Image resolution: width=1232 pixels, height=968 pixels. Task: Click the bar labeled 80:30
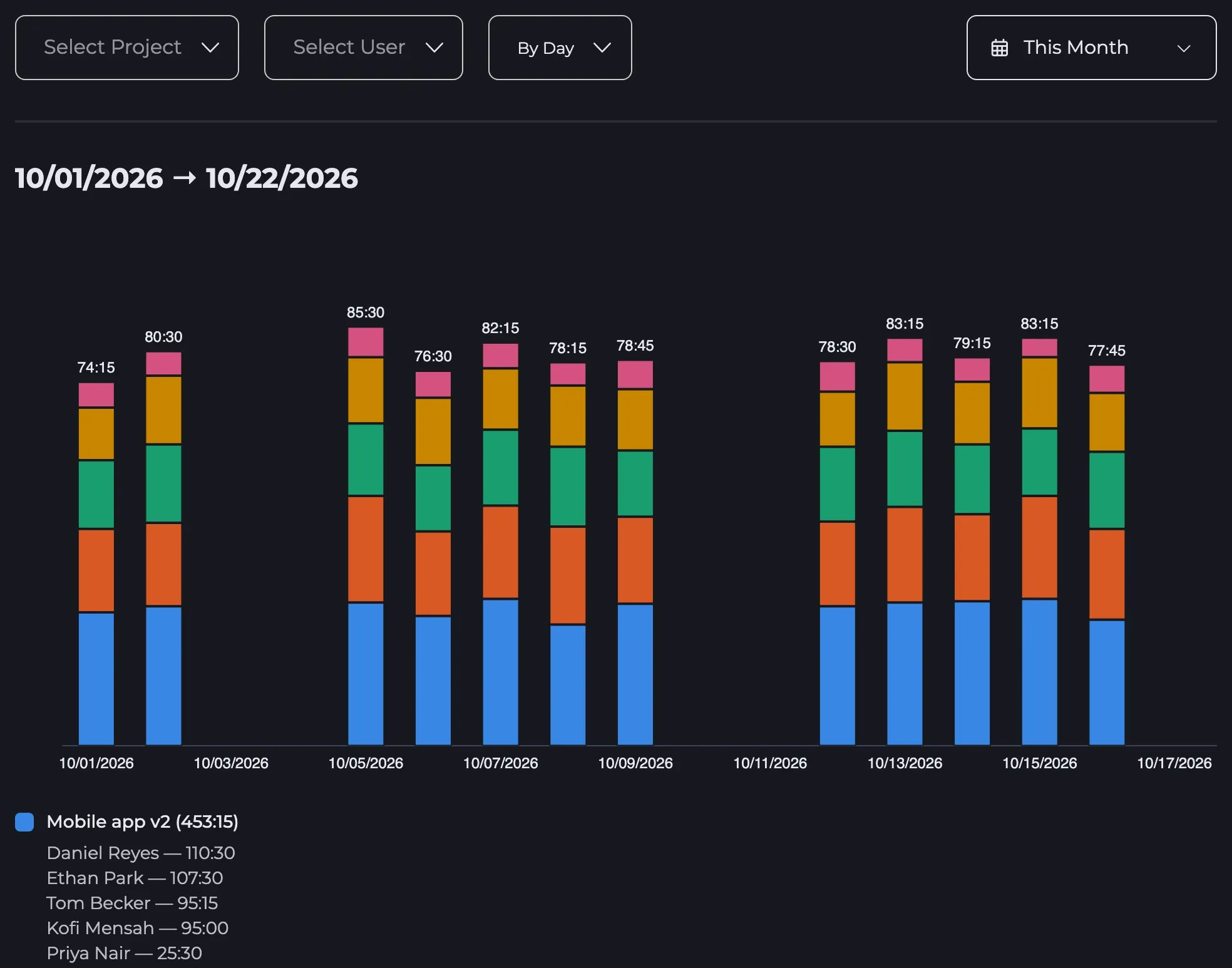click(164, 548)
